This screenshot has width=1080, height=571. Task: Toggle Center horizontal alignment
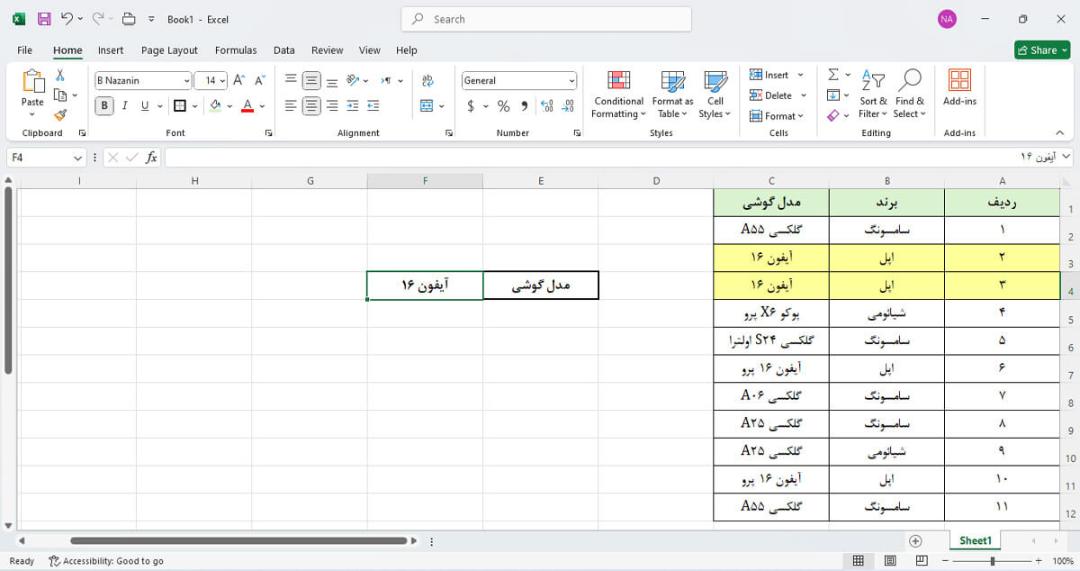tap(311, 105)
